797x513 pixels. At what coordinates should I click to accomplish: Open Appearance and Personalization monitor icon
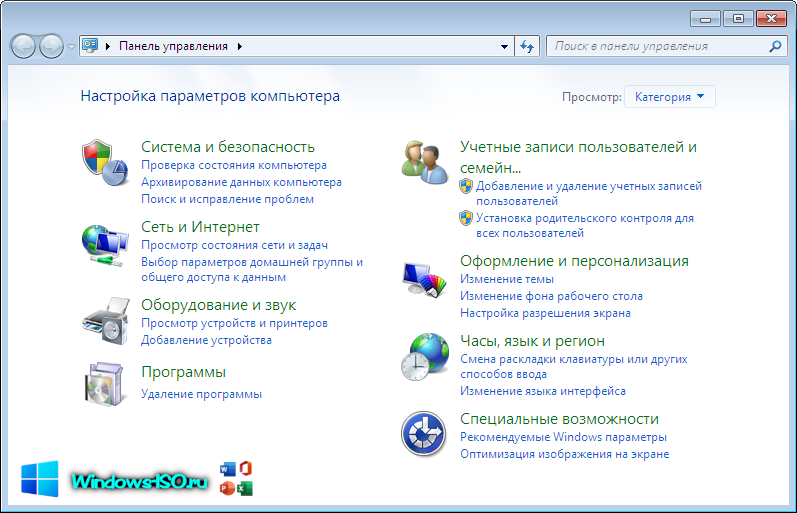(x=424, y=279)
